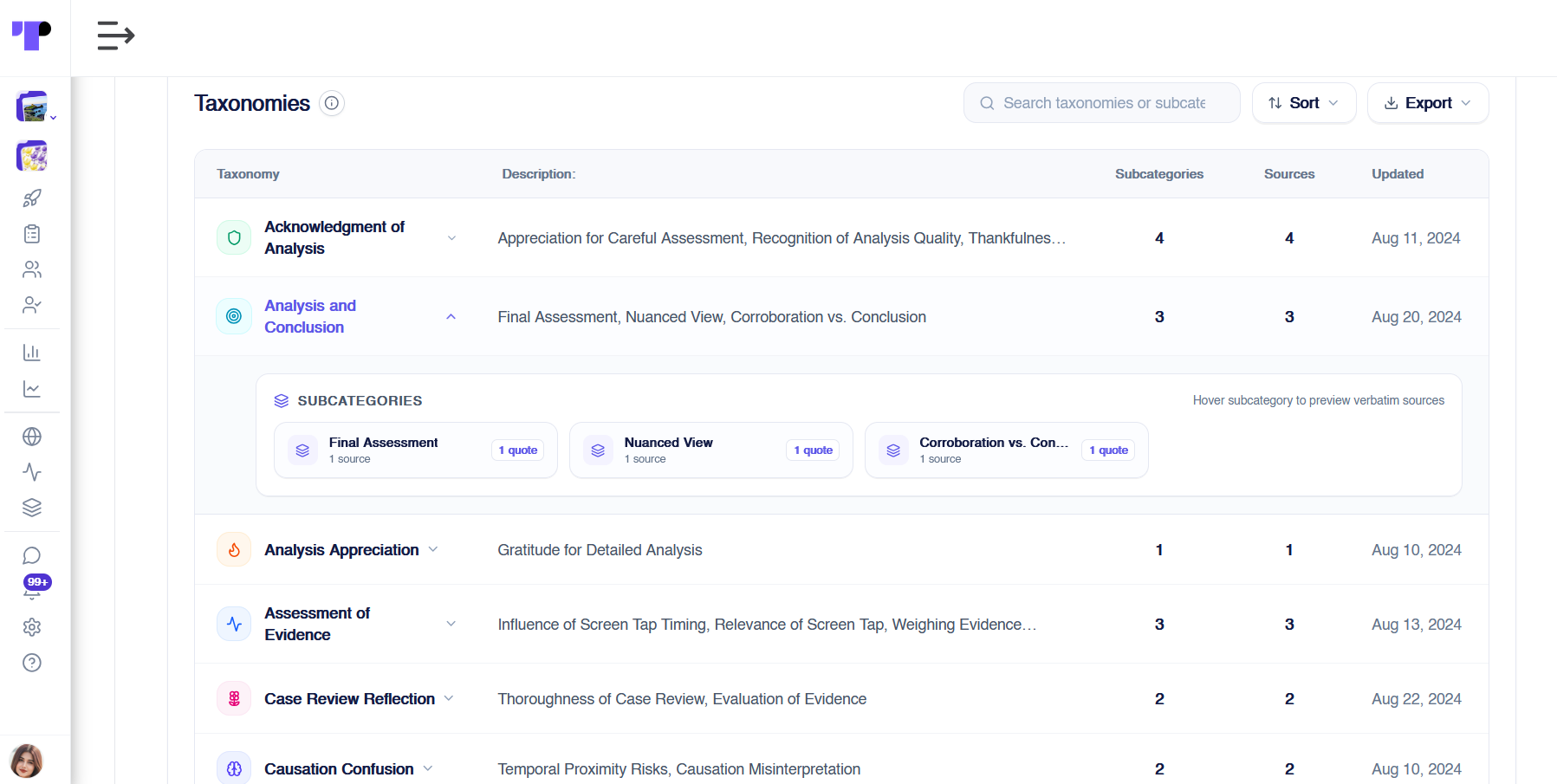
Task: Open the clipboard checklist sidebar icon
Action: (32, 234)
